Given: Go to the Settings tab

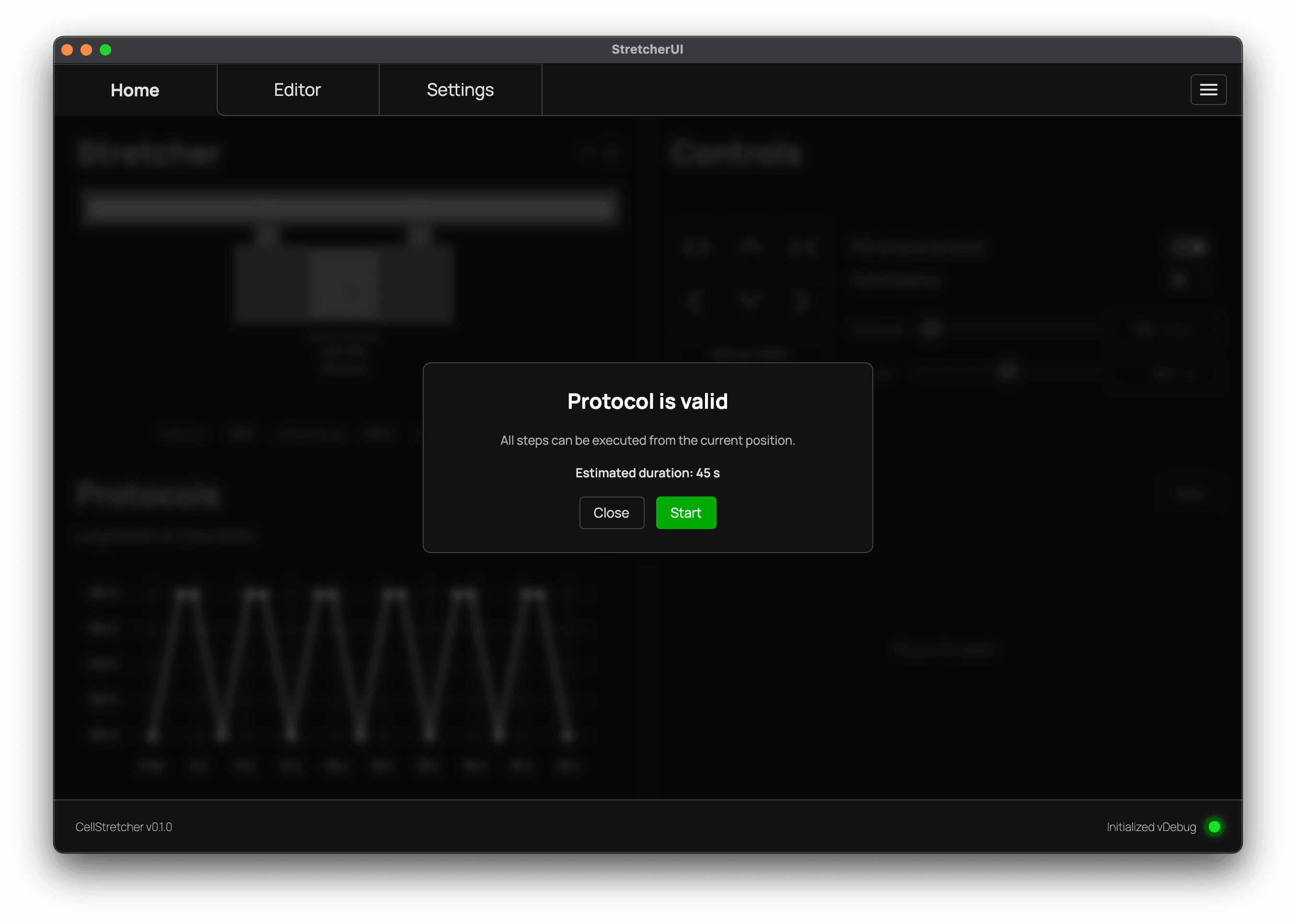Looking at the screenshot, I should point(460,90).
